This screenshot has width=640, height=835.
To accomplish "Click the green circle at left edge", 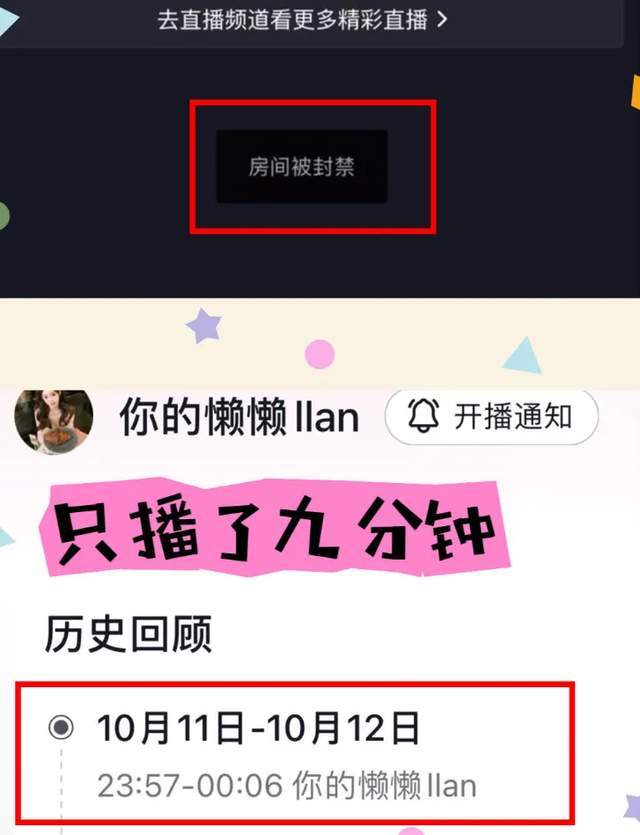I will point(4,216).
